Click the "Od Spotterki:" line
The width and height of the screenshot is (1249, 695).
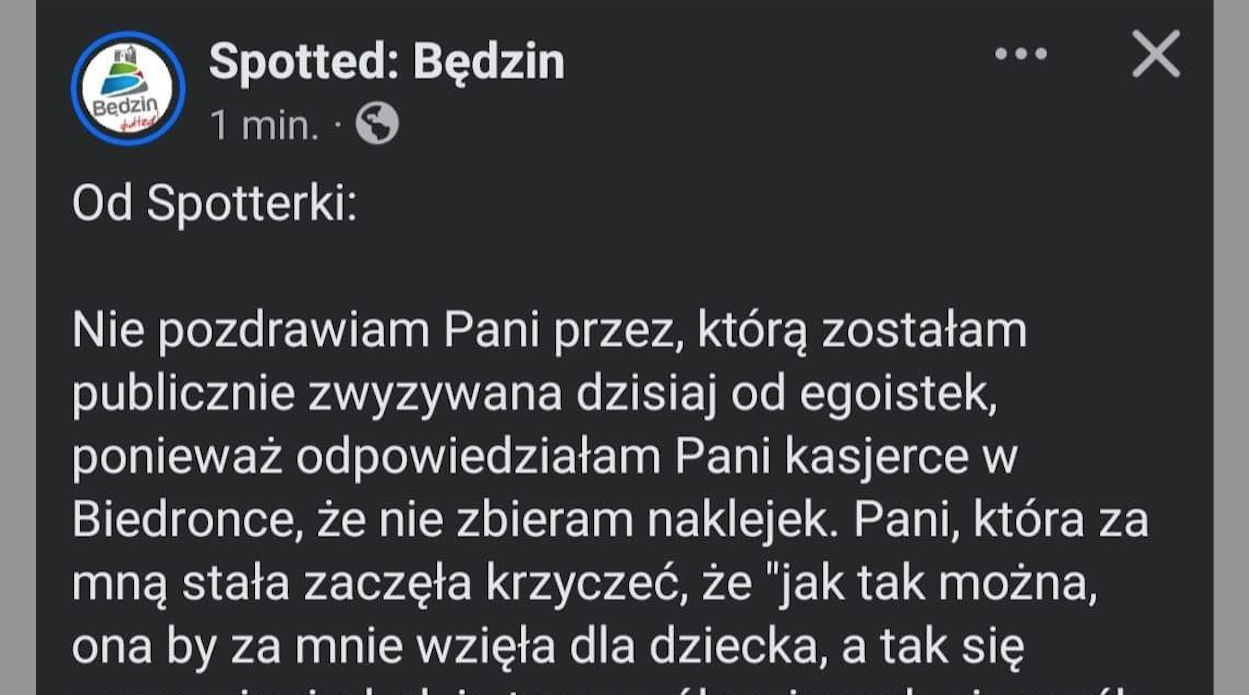[214, 204]
